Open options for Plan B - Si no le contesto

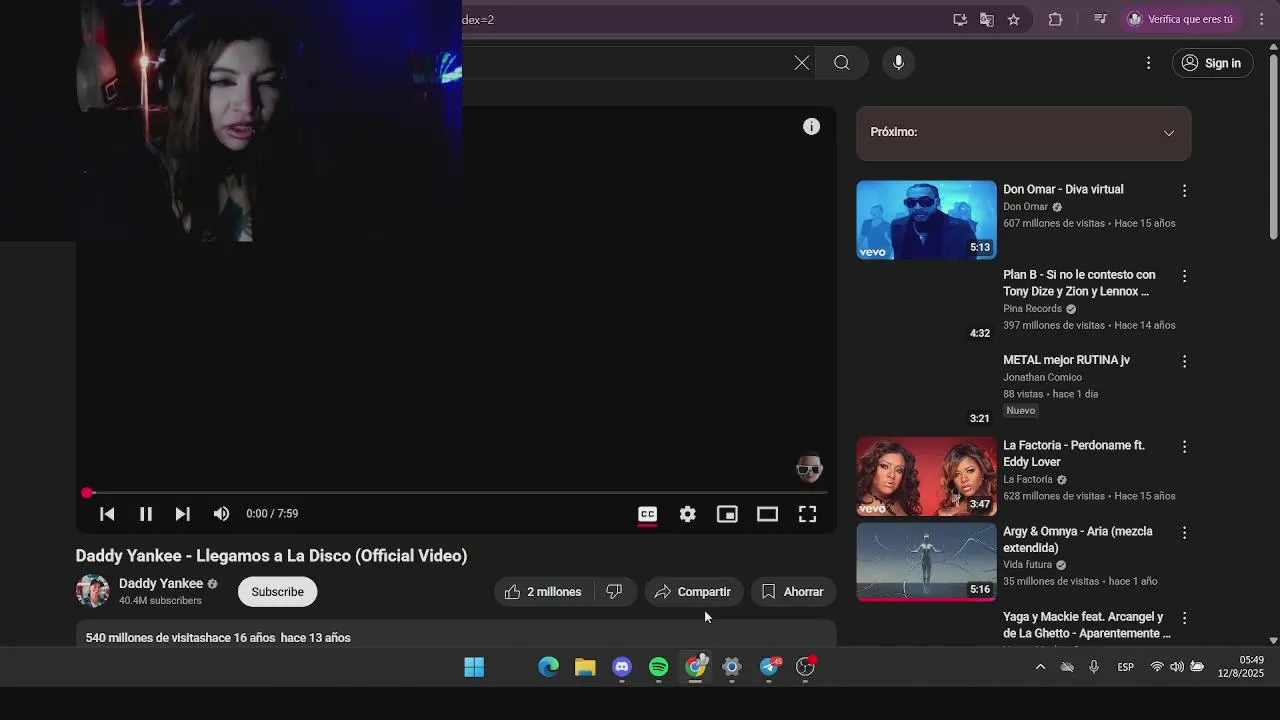[1184, 276]
